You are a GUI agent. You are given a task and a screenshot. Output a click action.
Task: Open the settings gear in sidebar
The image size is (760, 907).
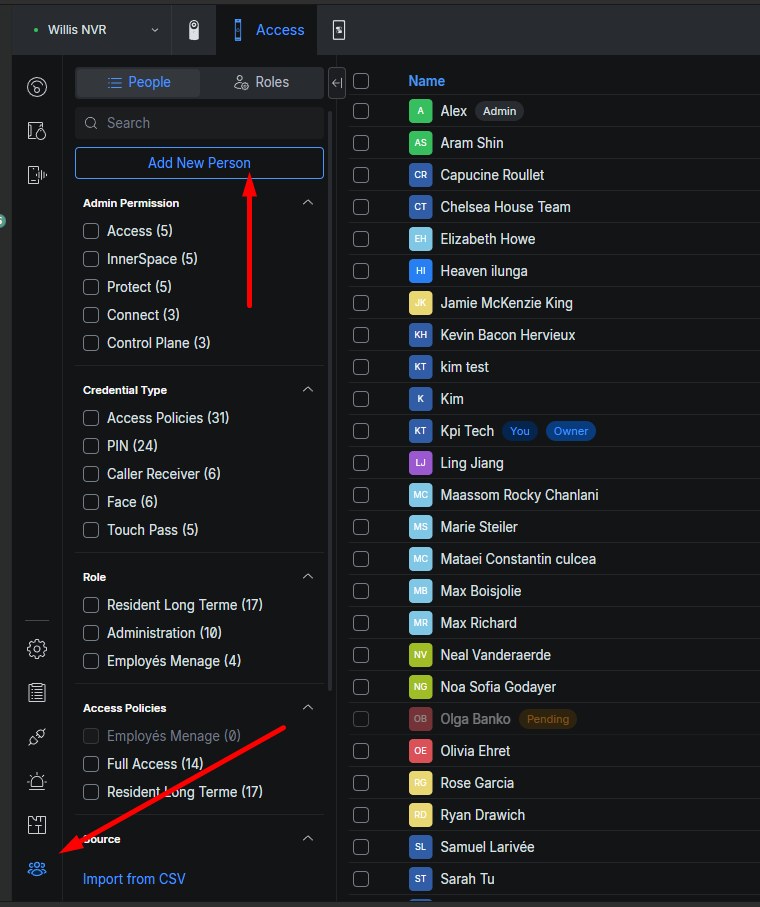pos(37,649)
